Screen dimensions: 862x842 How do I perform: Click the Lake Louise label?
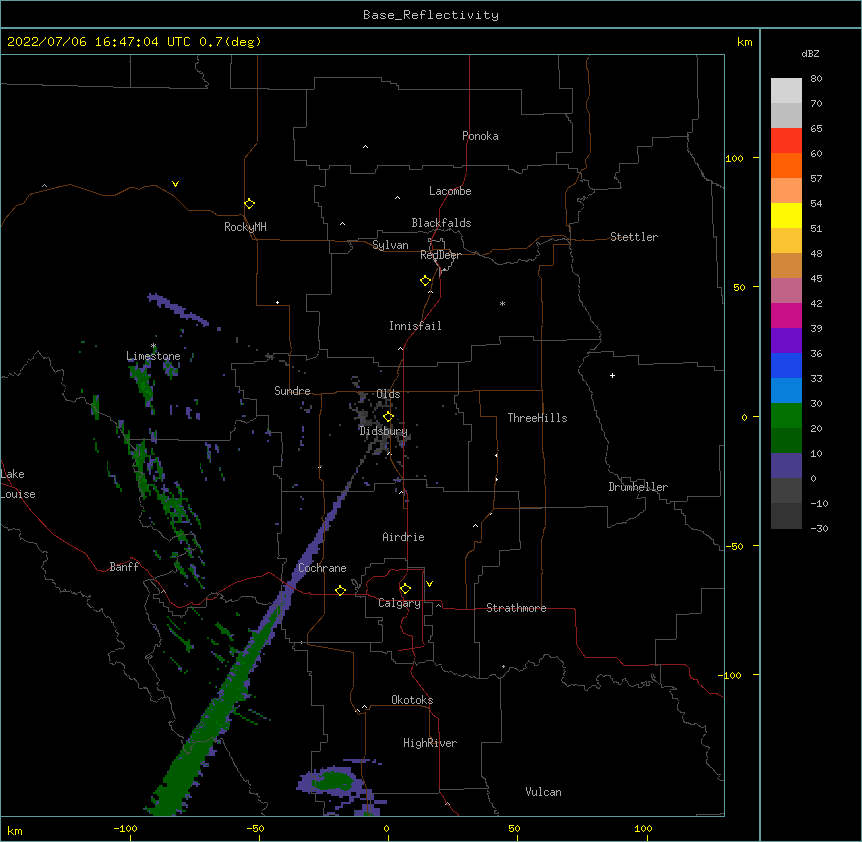tap(18, 484)
